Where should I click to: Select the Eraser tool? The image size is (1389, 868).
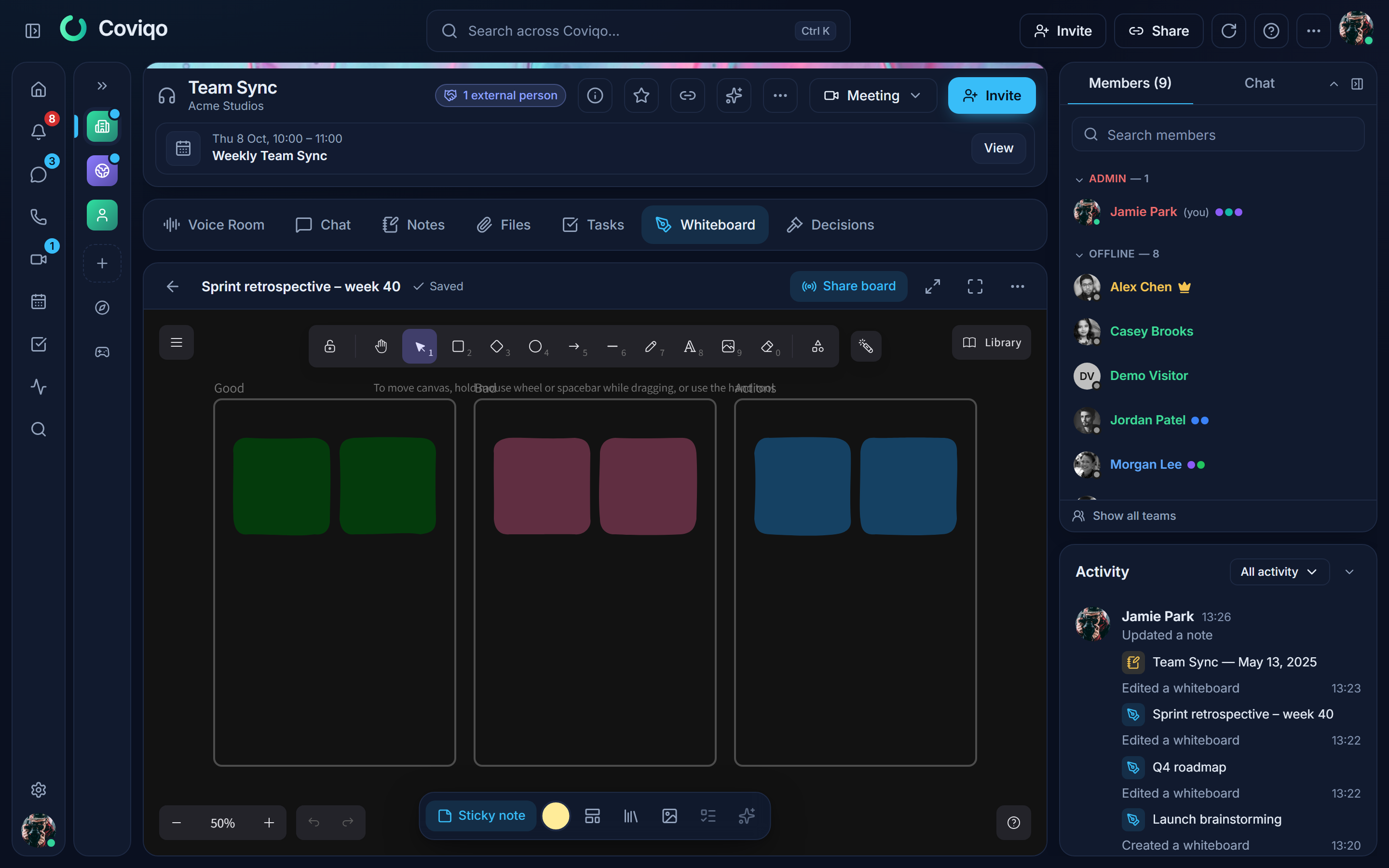click(x=767, y=346)
